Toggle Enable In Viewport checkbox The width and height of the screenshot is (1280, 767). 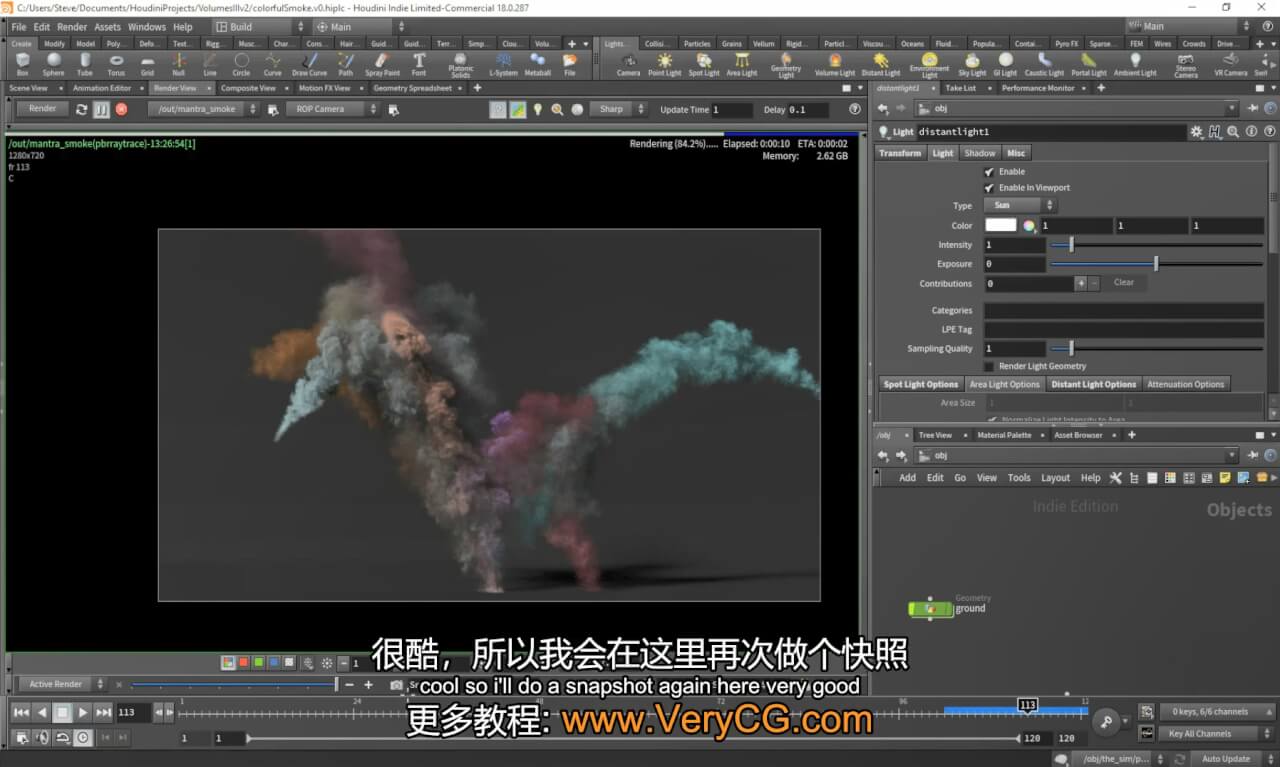click(989, 188)
